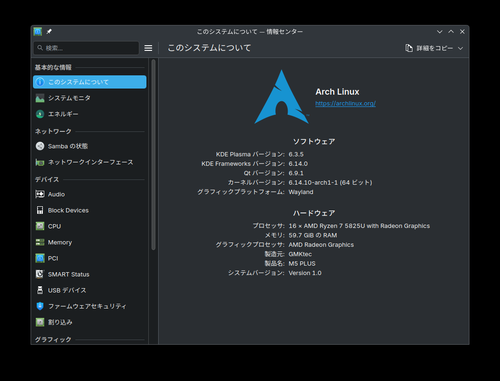Click the Arch Linux logo
The width and height of the screenshot is (500, 381).
tap(282, 97)
